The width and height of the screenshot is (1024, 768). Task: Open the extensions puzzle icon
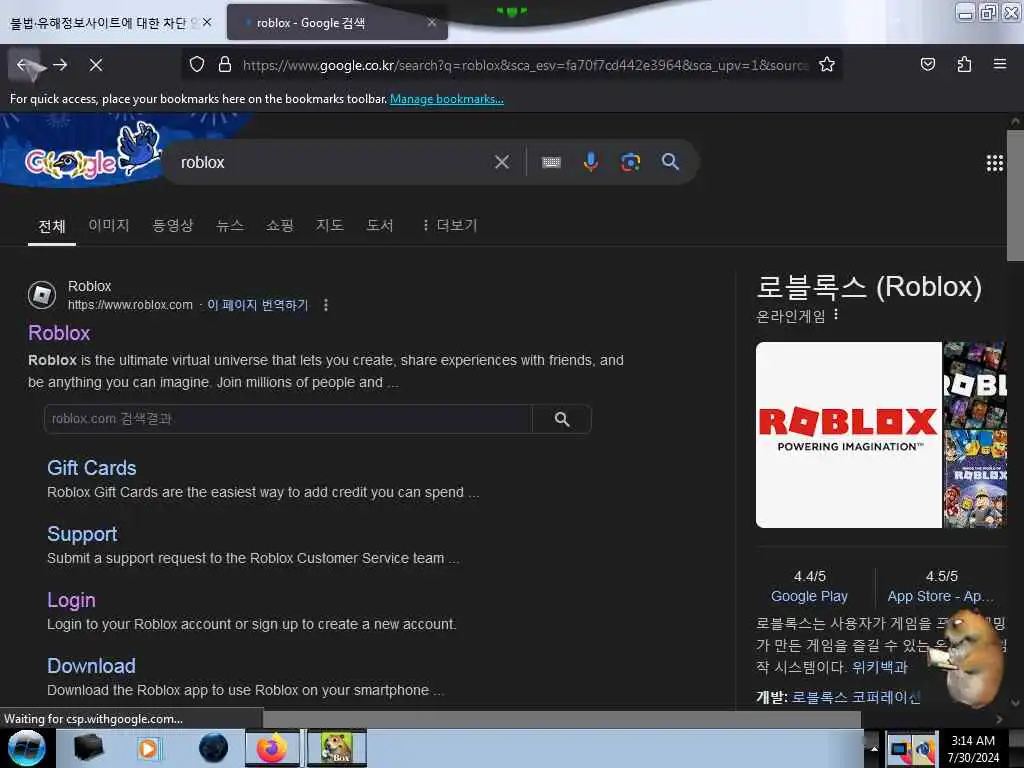(964, 64)
